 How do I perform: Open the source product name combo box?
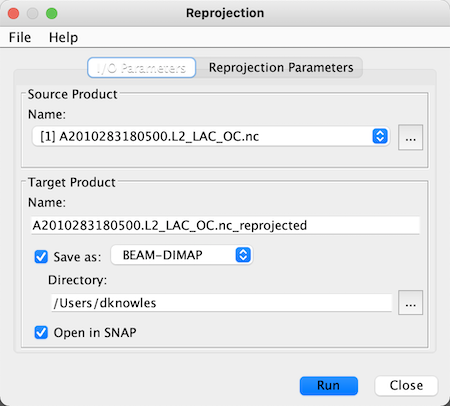point(211,136)
